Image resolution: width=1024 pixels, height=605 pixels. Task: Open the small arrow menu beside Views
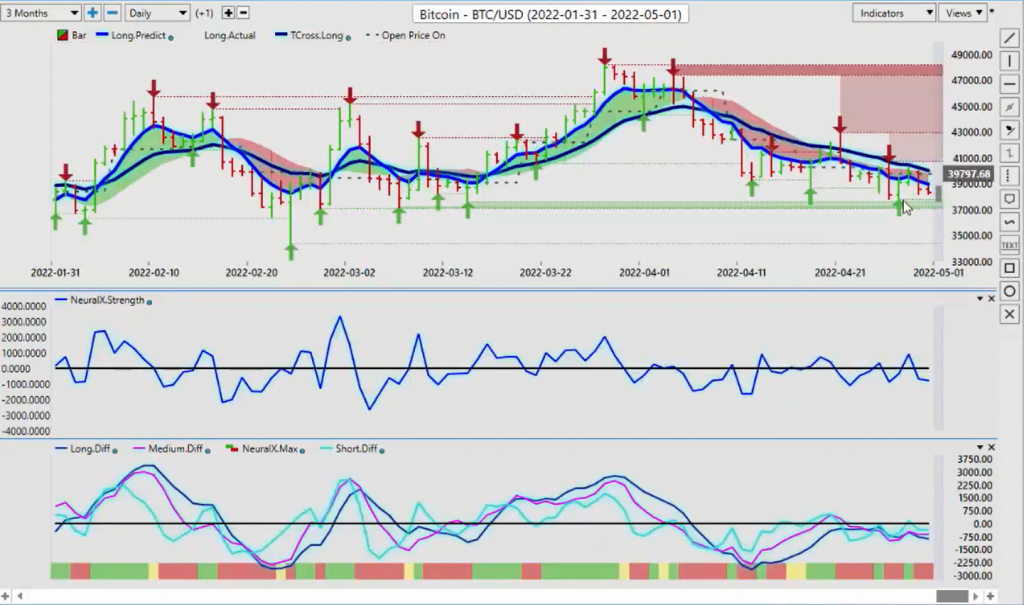(992, 11)
